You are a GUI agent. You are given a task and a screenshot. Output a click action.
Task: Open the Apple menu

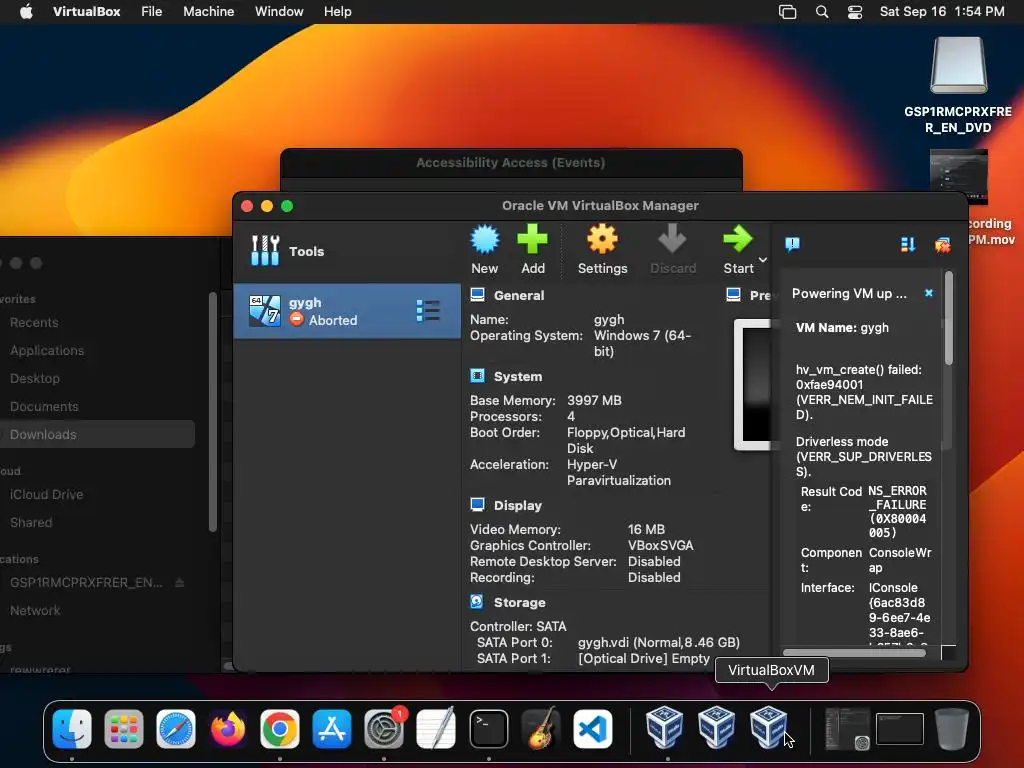26,11
